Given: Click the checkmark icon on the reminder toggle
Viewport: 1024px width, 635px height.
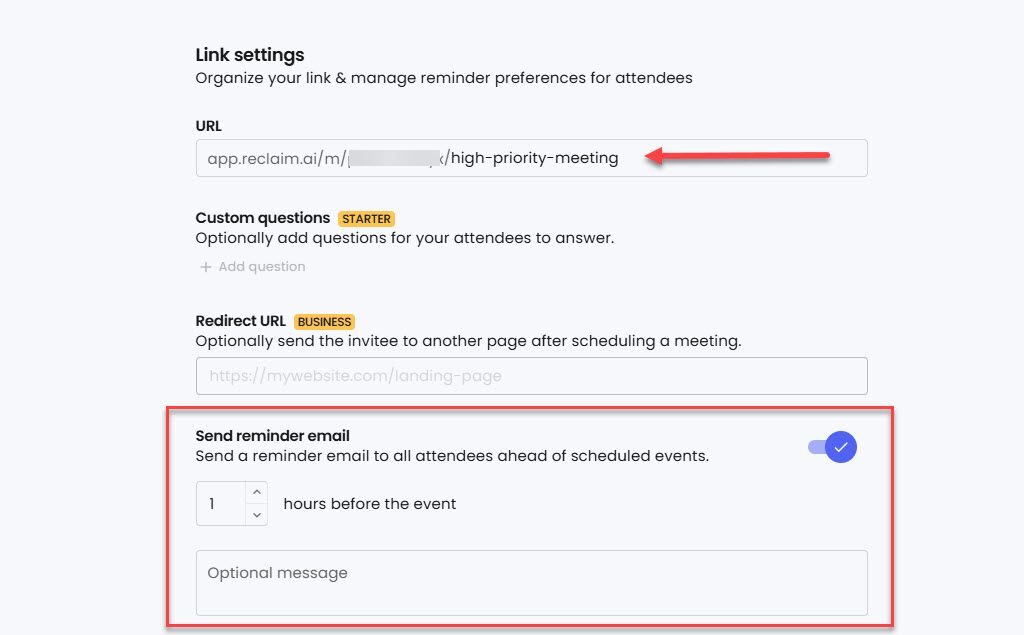Looking at the screenshot, I should pyautogui.click(x=843, y=447).
